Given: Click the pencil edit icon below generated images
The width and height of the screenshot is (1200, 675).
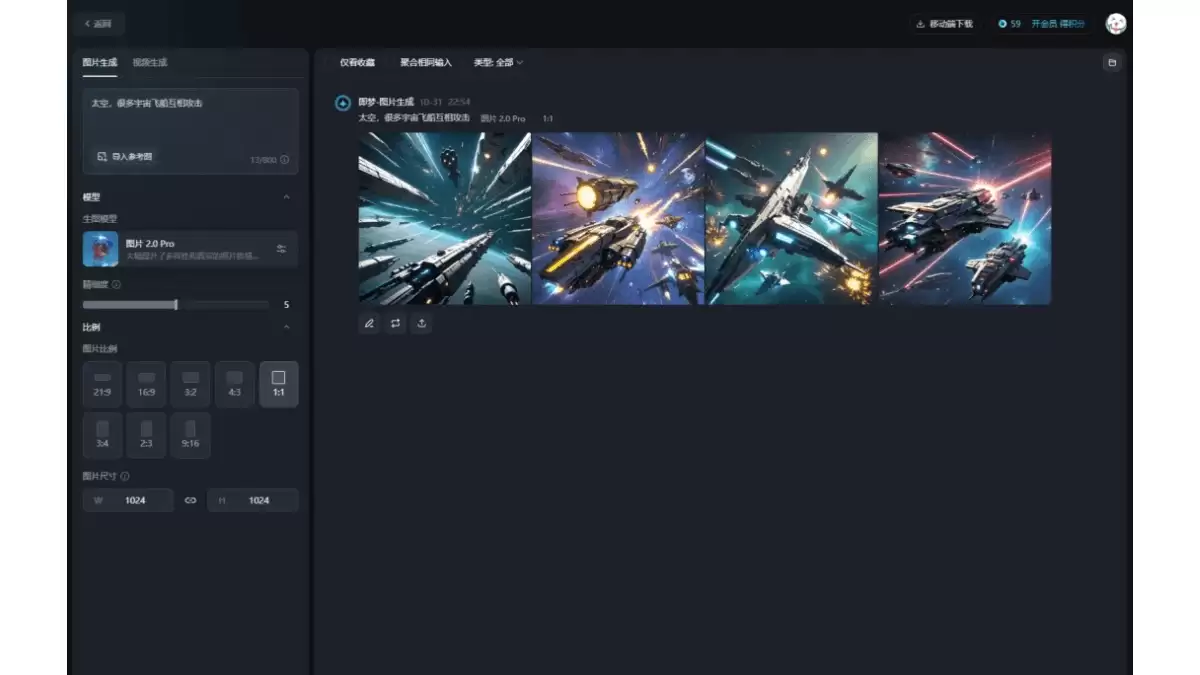Looking at the screenshot, I should coord(370,323).
